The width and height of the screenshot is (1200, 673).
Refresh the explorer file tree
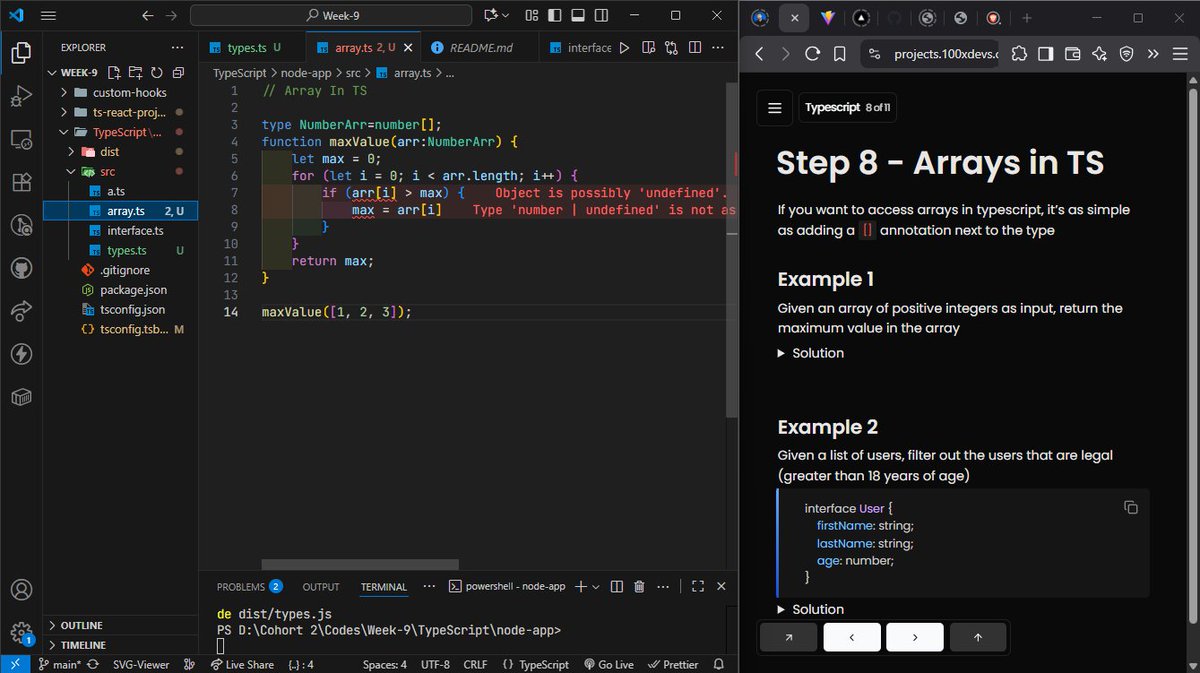coord(157,73)
